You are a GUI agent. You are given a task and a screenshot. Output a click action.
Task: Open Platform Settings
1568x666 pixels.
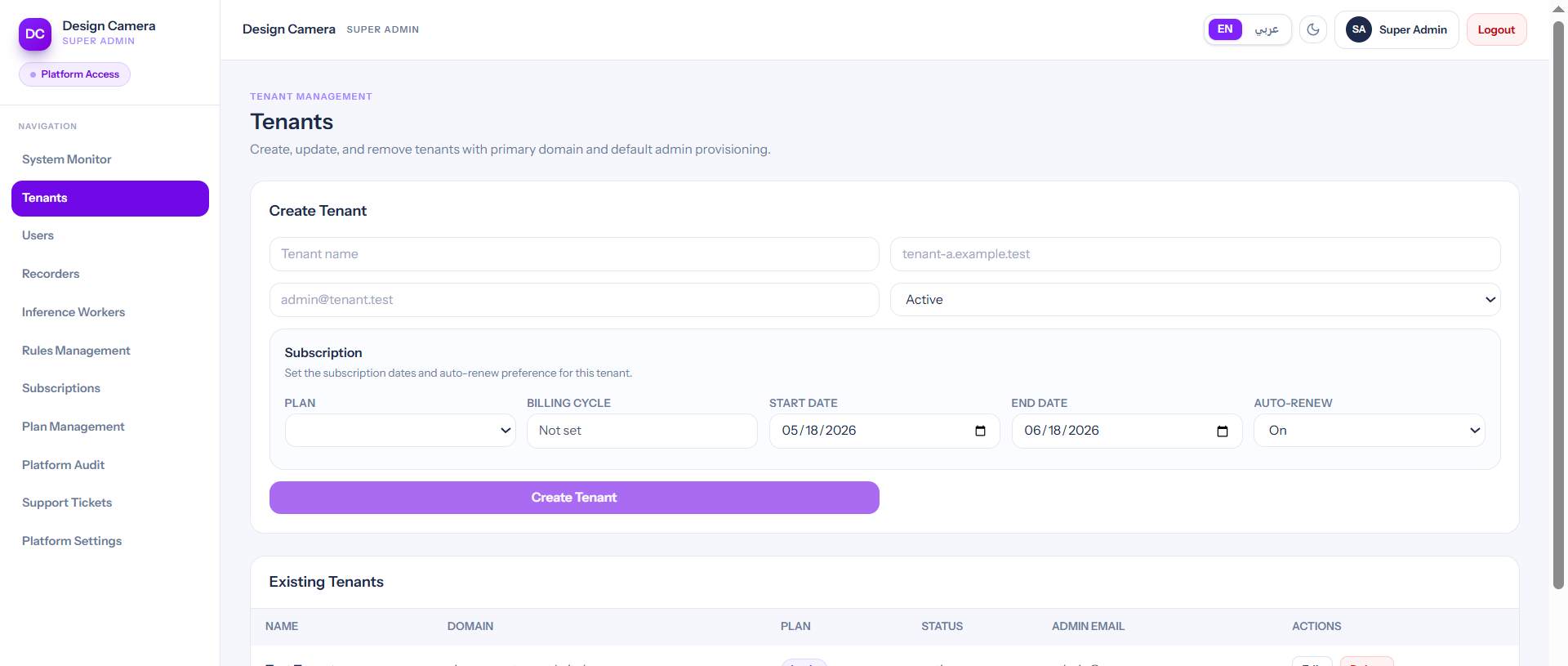coord(110,541)
